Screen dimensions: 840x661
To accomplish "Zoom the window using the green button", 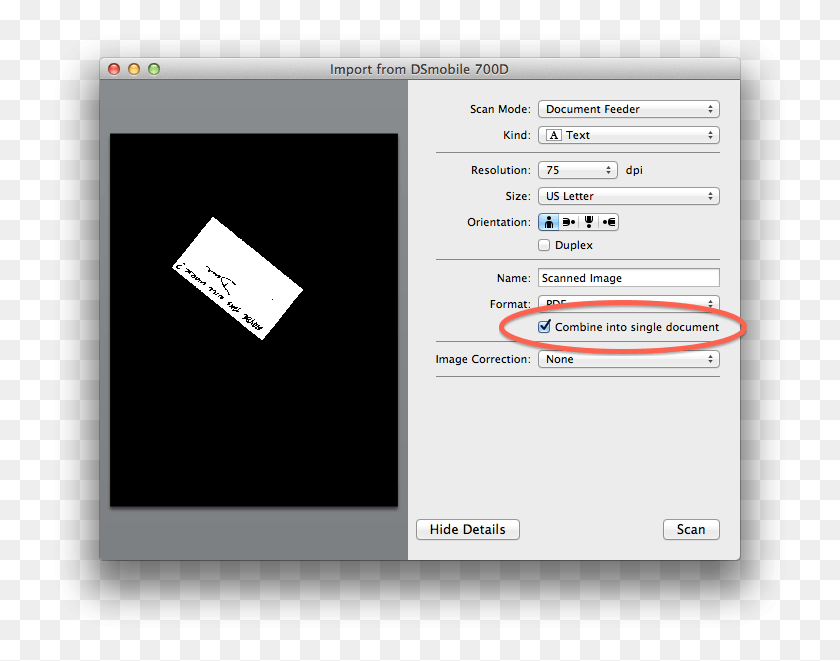I will [x=154, y=69].
